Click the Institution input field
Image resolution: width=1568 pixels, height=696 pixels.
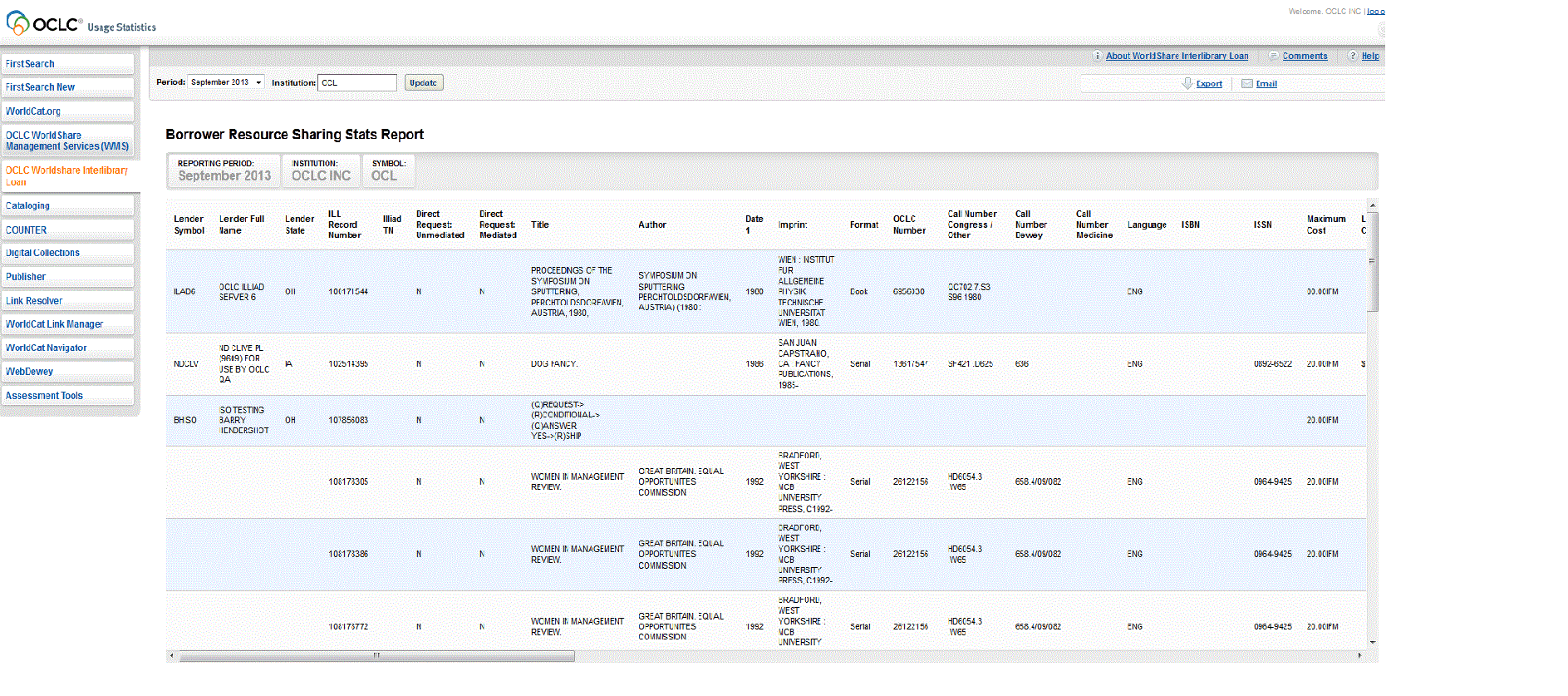(x=357, y=82)
